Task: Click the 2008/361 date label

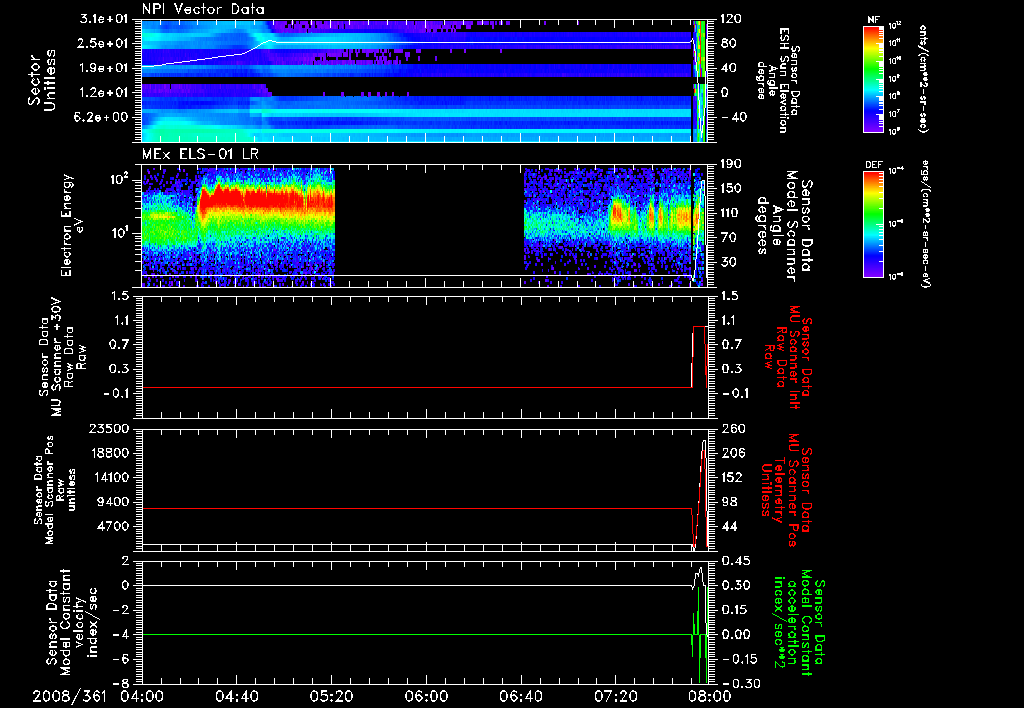Action: pos(68,695)
